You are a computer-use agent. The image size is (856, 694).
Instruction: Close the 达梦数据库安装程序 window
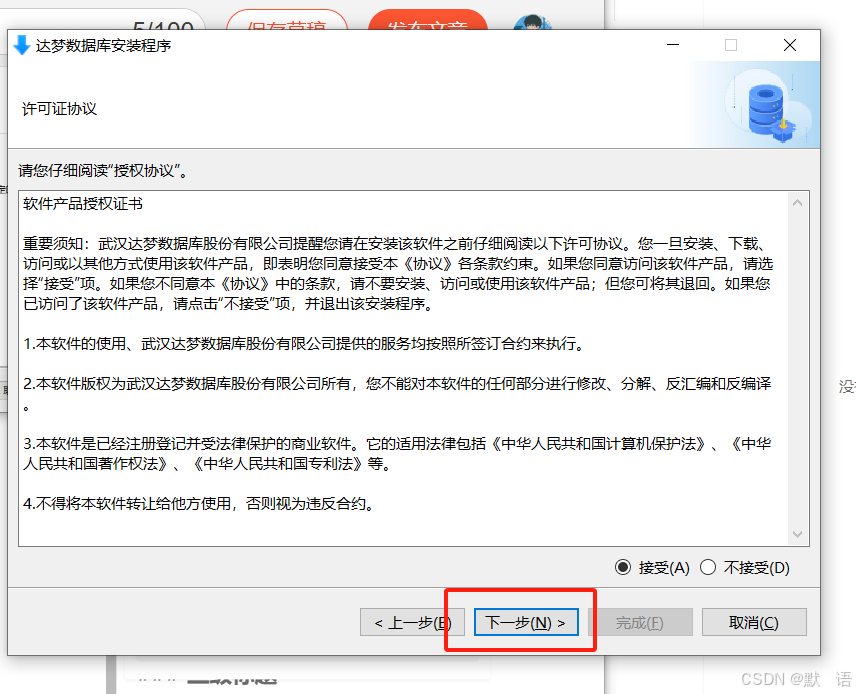[x=789, y=45]
